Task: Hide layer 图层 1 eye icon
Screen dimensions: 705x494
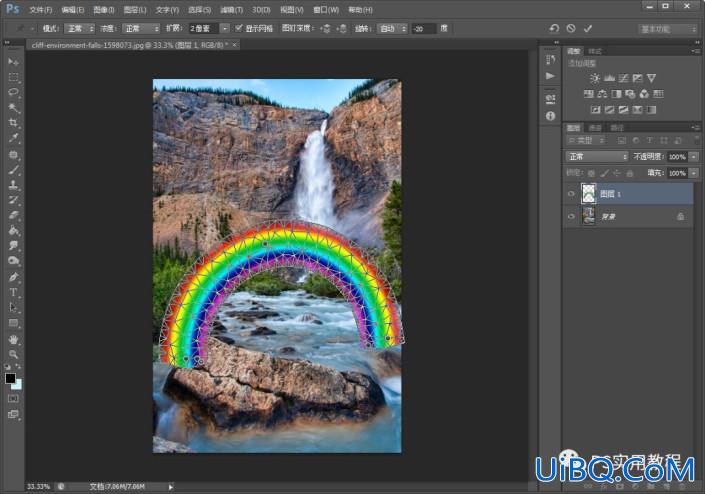Action: point(571,194)
